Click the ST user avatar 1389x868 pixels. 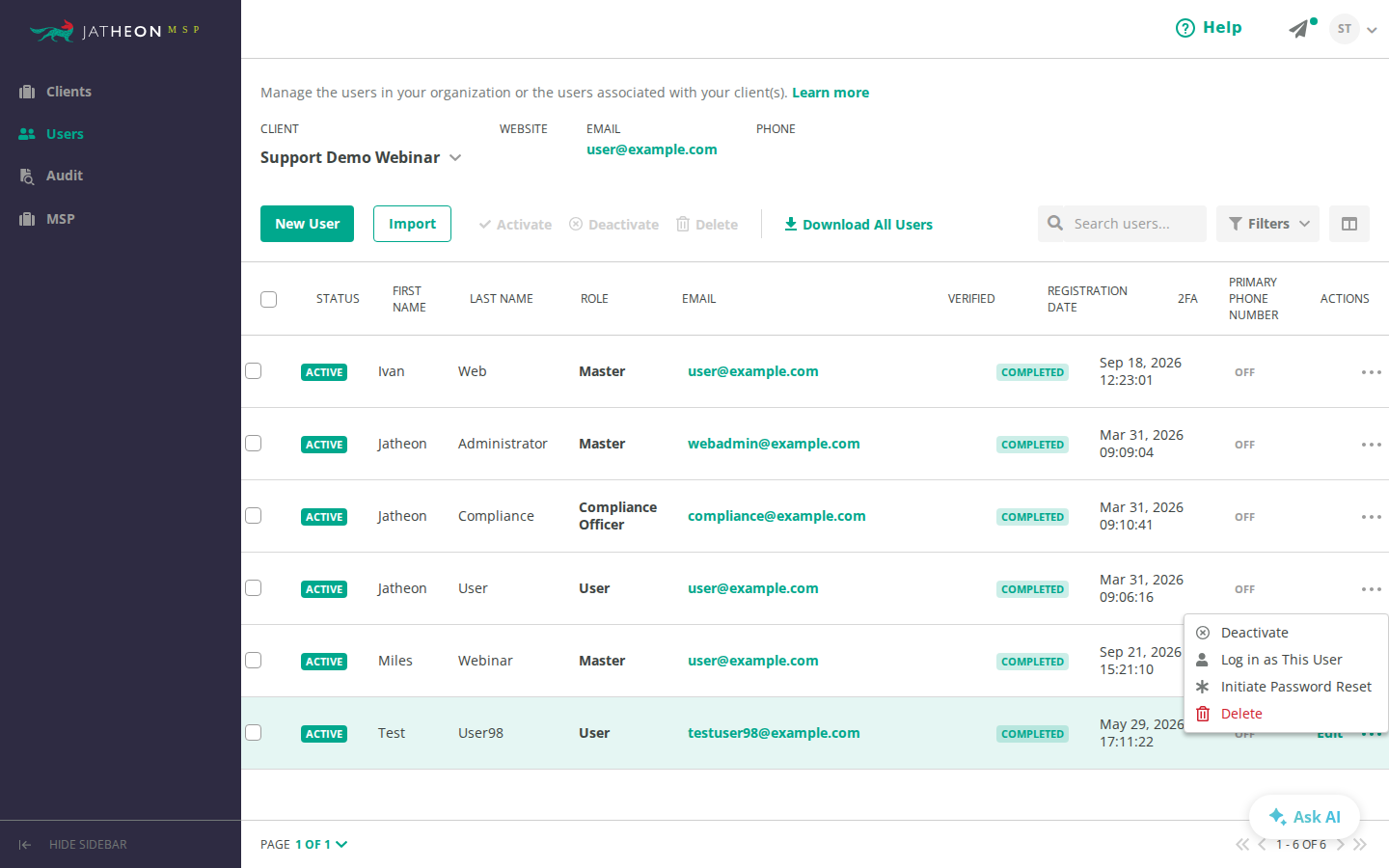click(1344, 29)
